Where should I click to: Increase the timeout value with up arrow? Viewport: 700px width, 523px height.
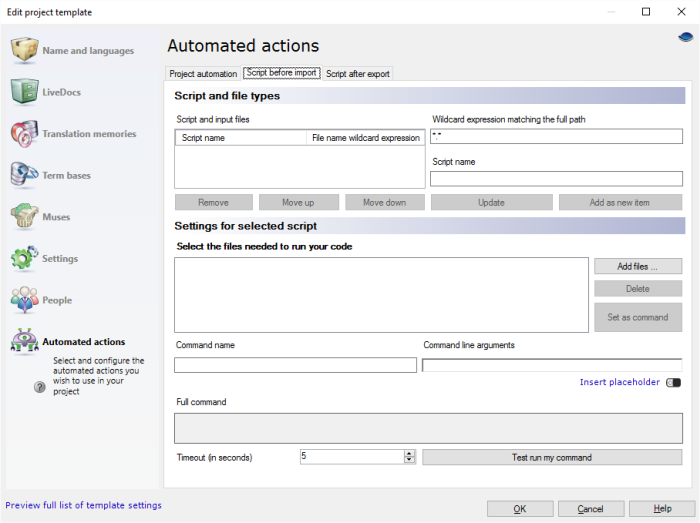point(409,453)
